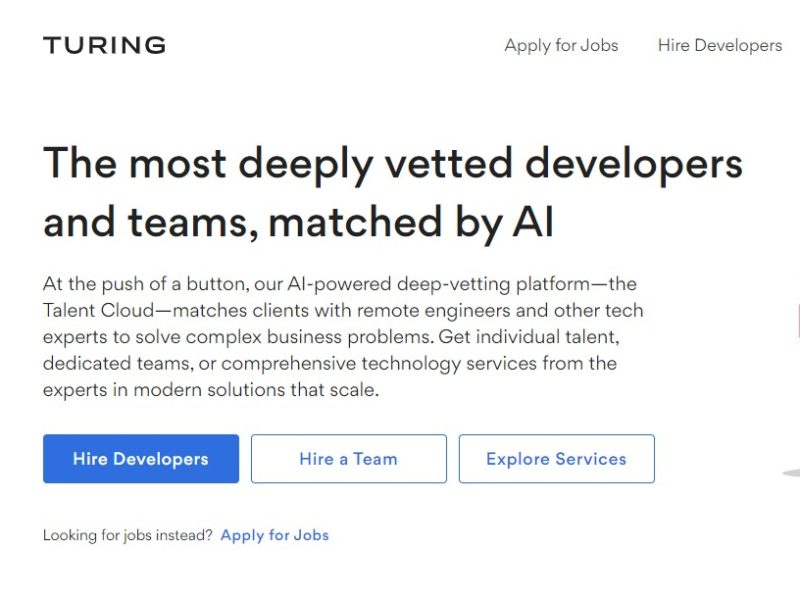Click the Explore Services button
Image resolution: width=800 pixels, height=600 pixels.
[557, 459]
